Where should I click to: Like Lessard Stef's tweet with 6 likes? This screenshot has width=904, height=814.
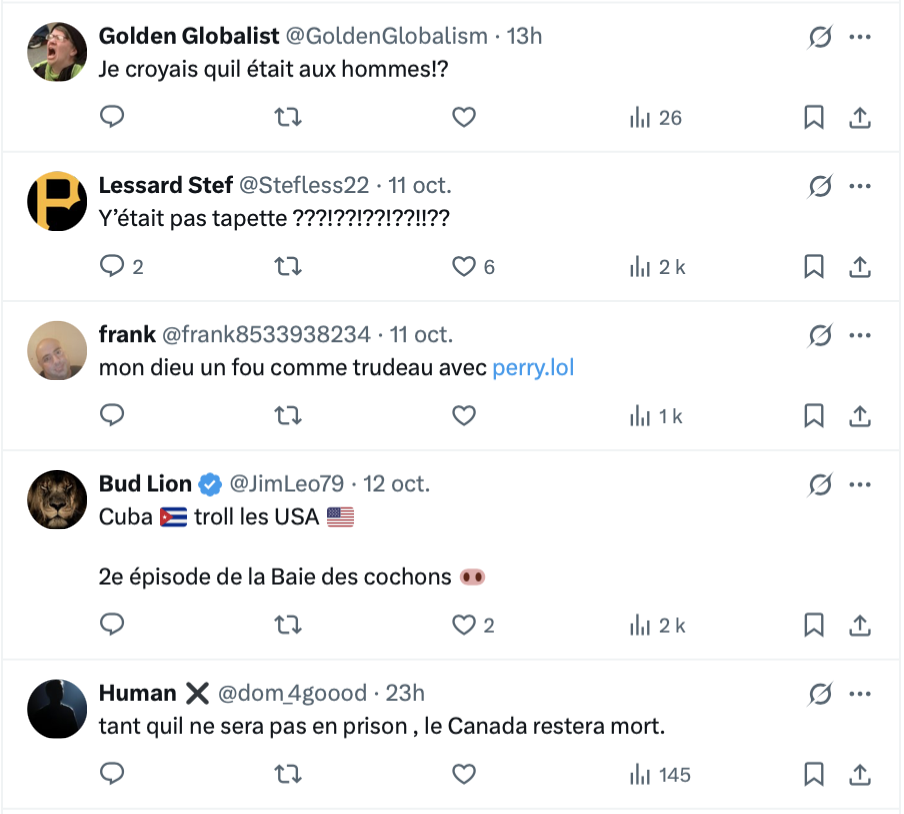pos(463,267)
